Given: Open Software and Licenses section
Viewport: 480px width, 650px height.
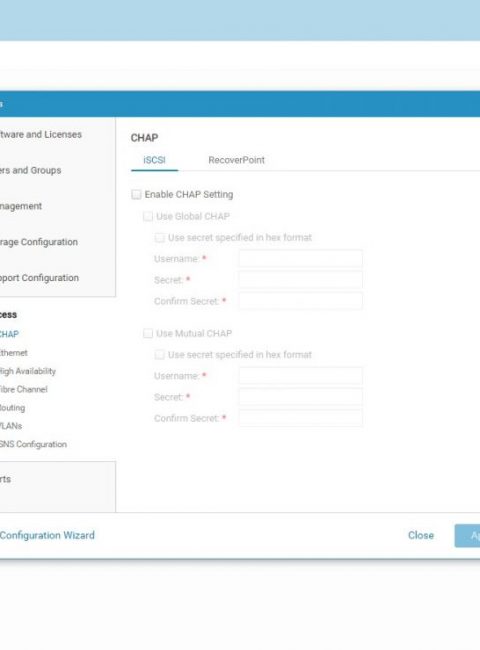Looking at the screenshot, I should 41,134.
